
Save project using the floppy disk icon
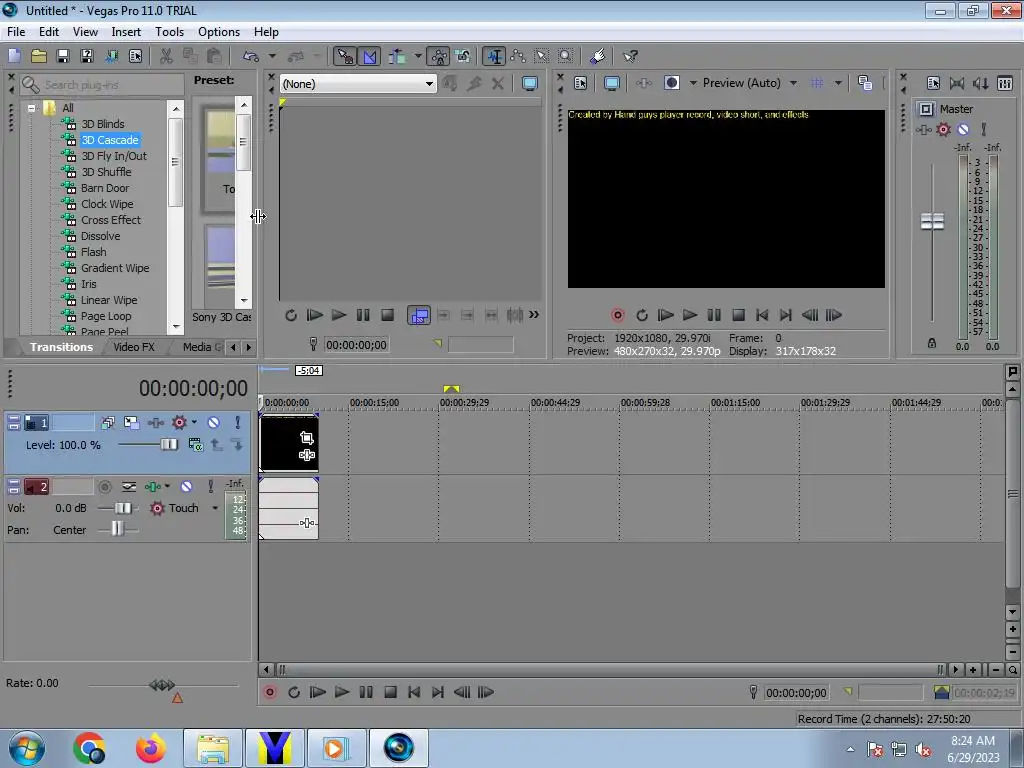coord(63,56)
